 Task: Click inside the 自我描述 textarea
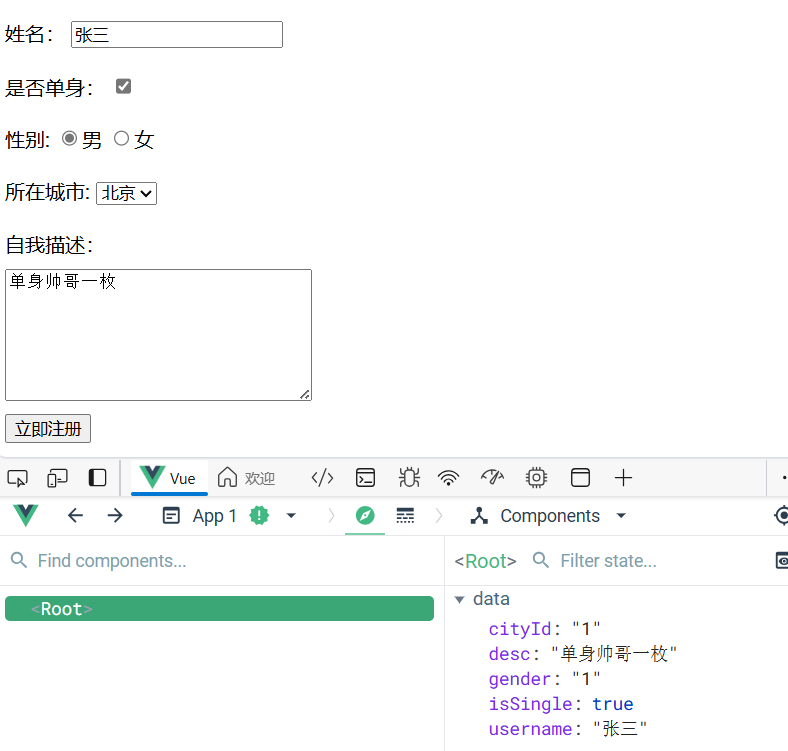[x=158, y=335]
